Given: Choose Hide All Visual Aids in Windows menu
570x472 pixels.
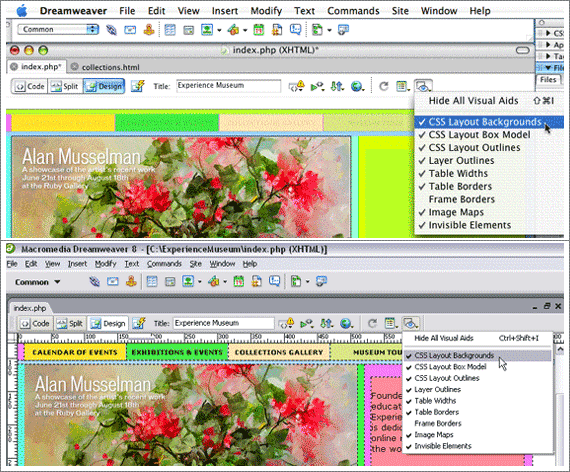Looking at the screenshot, I should pos(478,338).
